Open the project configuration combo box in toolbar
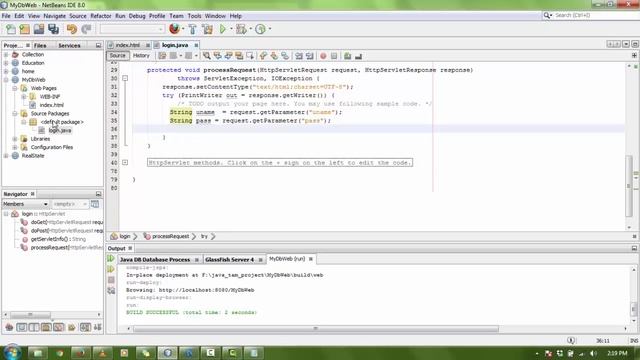 tap(132, 29)
